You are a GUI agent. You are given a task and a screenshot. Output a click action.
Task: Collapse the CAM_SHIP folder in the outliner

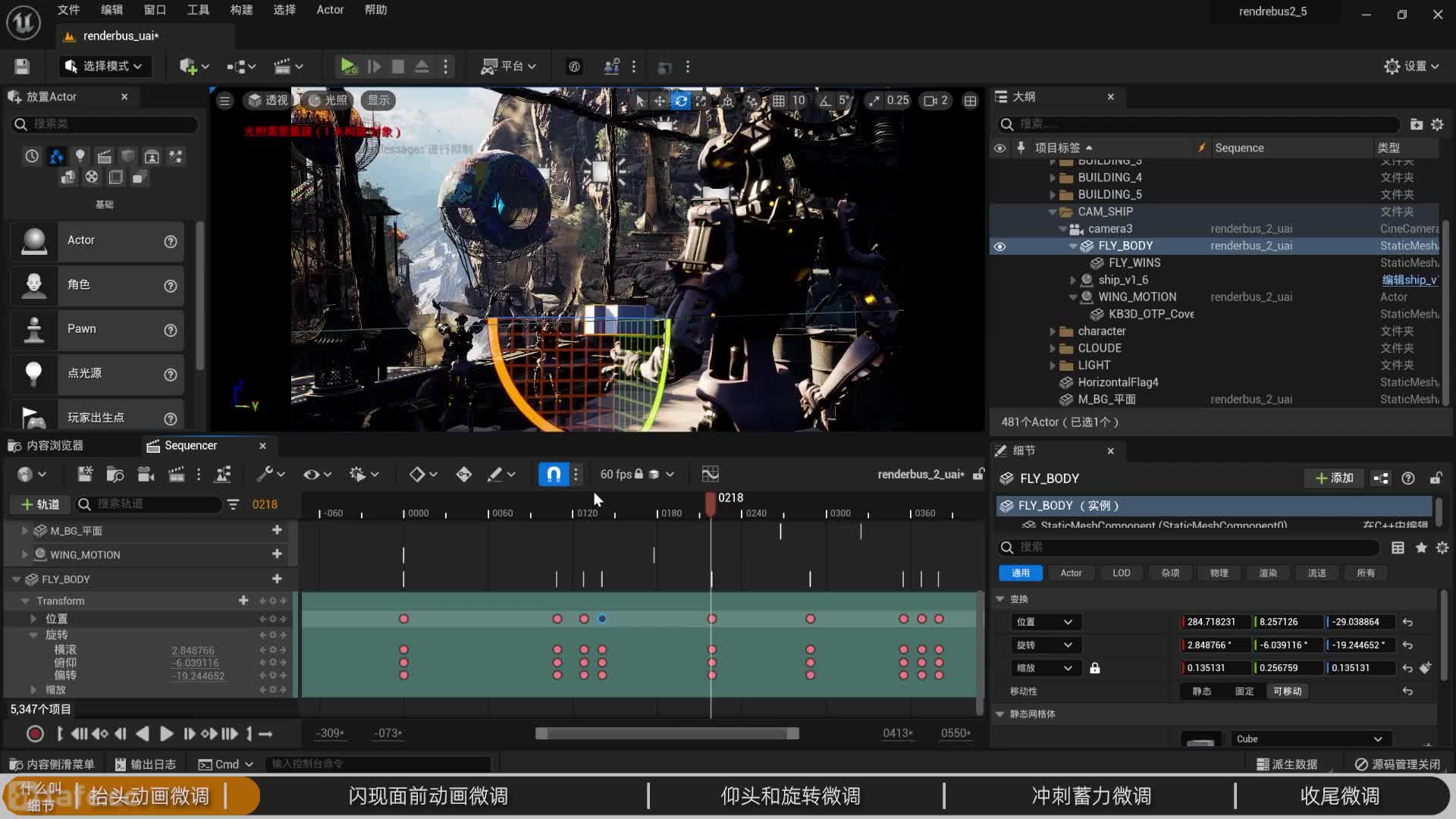pos(1053,212)
